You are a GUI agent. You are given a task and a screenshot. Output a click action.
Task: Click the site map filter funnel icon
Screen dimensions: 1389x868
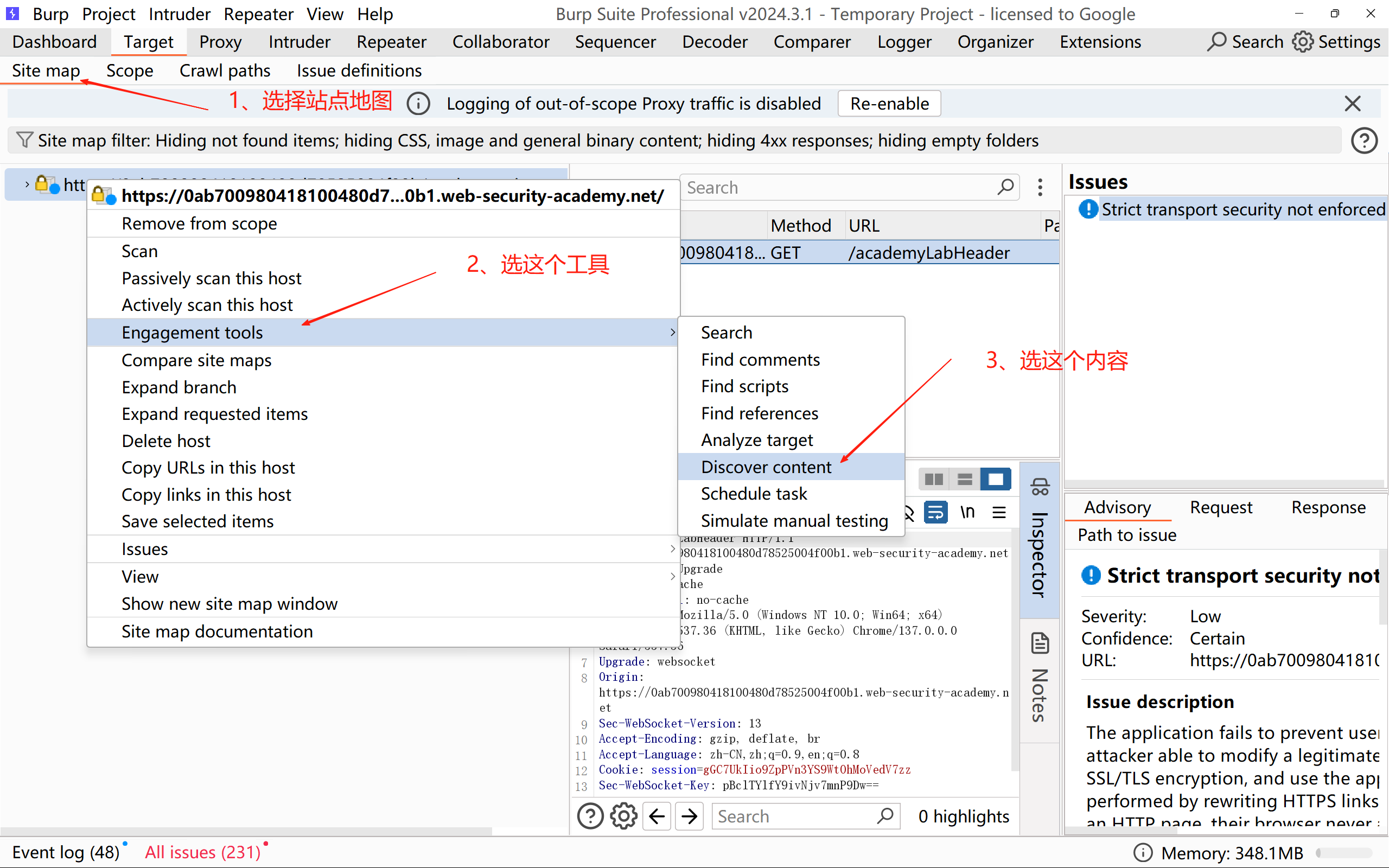coord(24,140)
